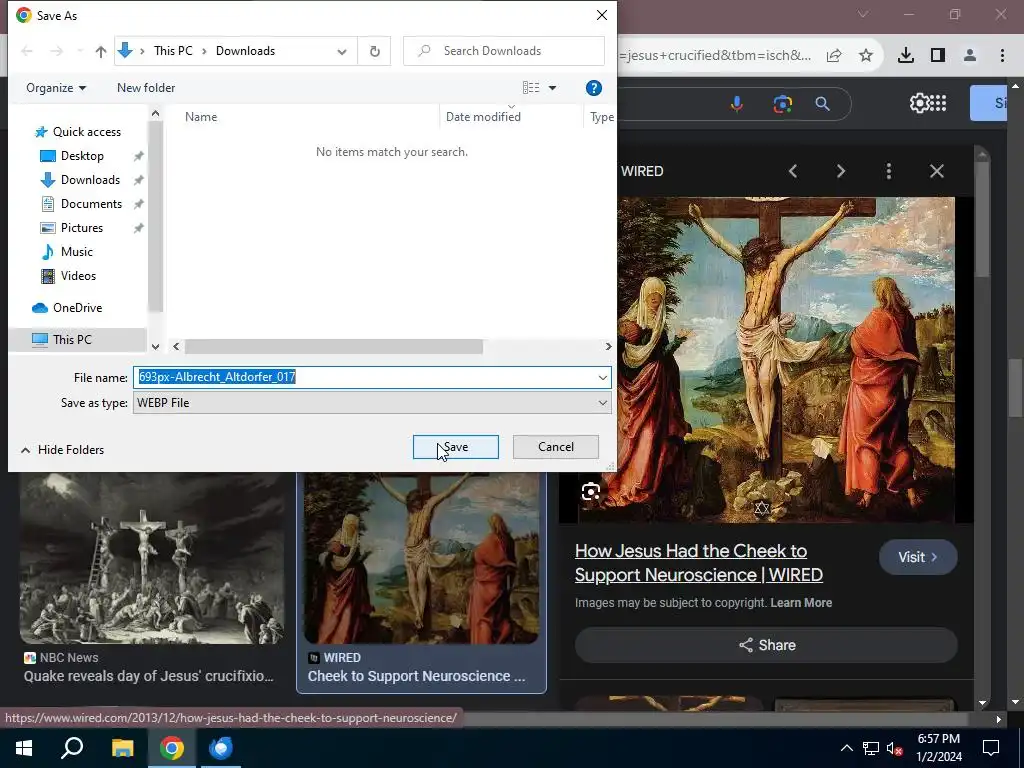Click navigation pane scroll down arrow
This screenshot has width=1024, height=768.
pos(155,347)
